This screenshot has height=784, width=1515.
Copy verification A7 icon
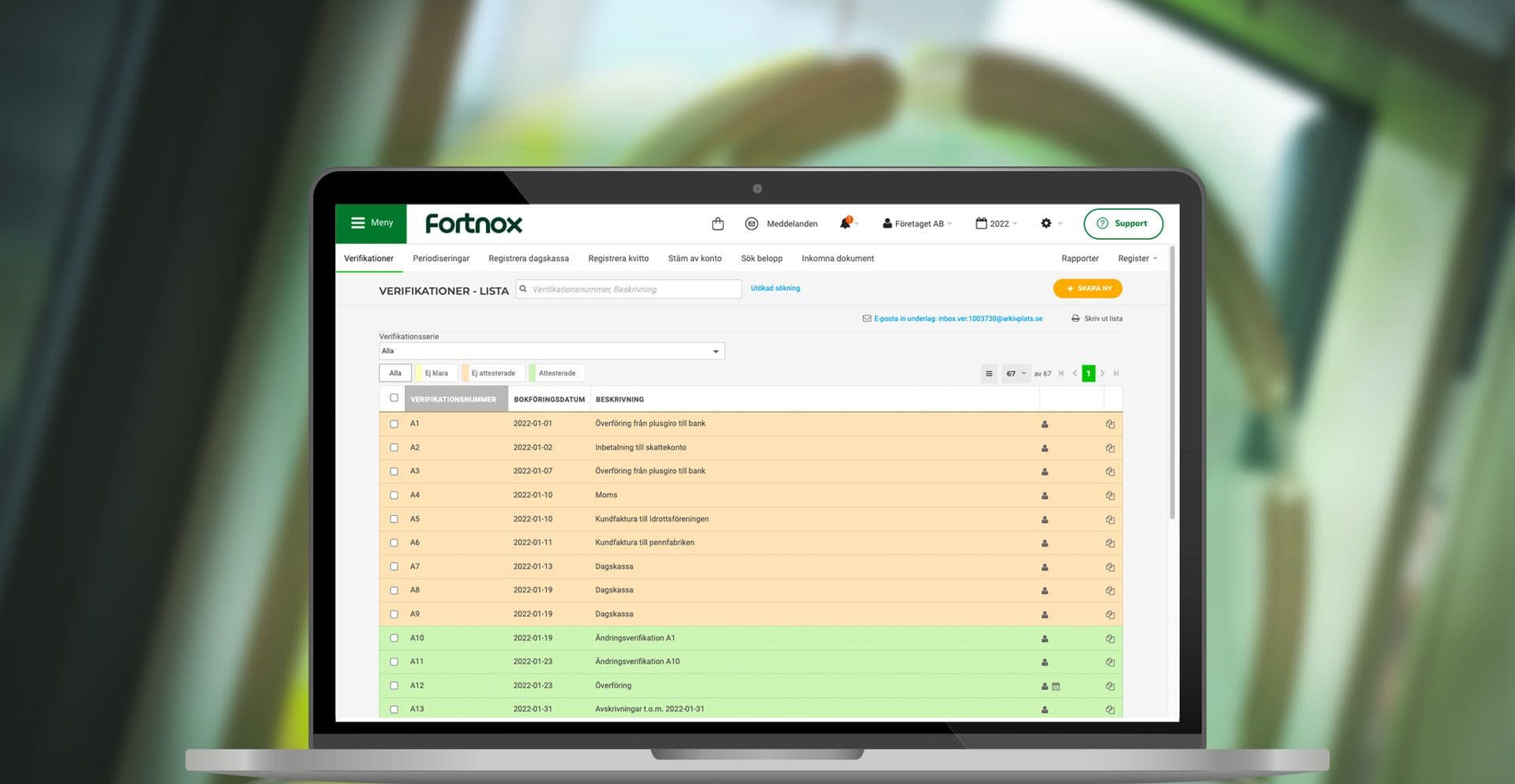pos(1110,567)
